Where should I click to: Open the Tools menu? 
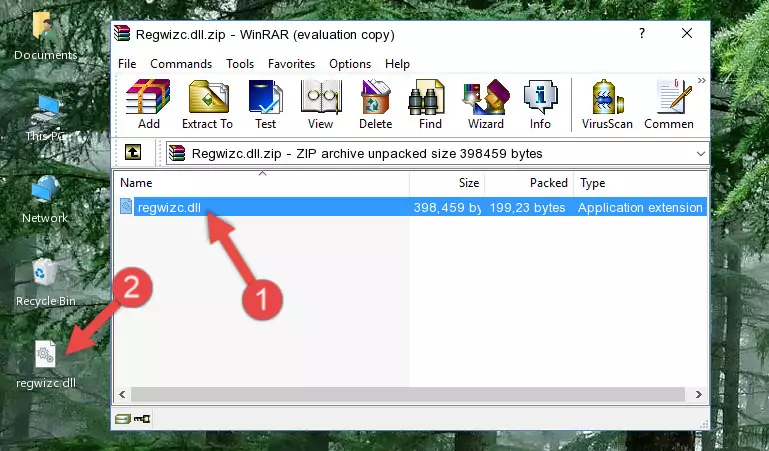tap(240, 64)
